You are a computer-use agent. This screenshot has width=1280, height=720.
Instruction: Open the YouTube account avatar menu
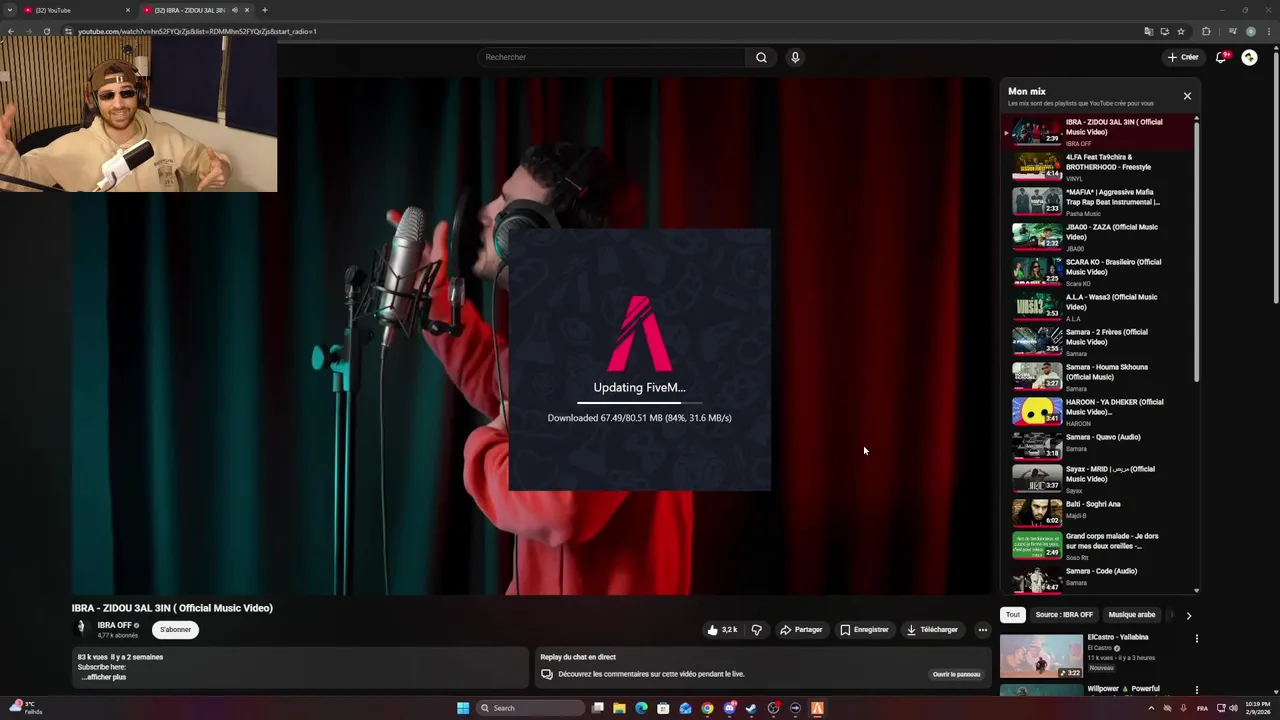pos(1249,57)
